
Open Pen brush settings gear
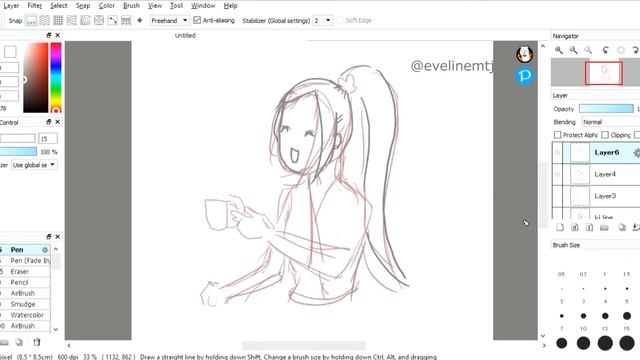point(45,250)
